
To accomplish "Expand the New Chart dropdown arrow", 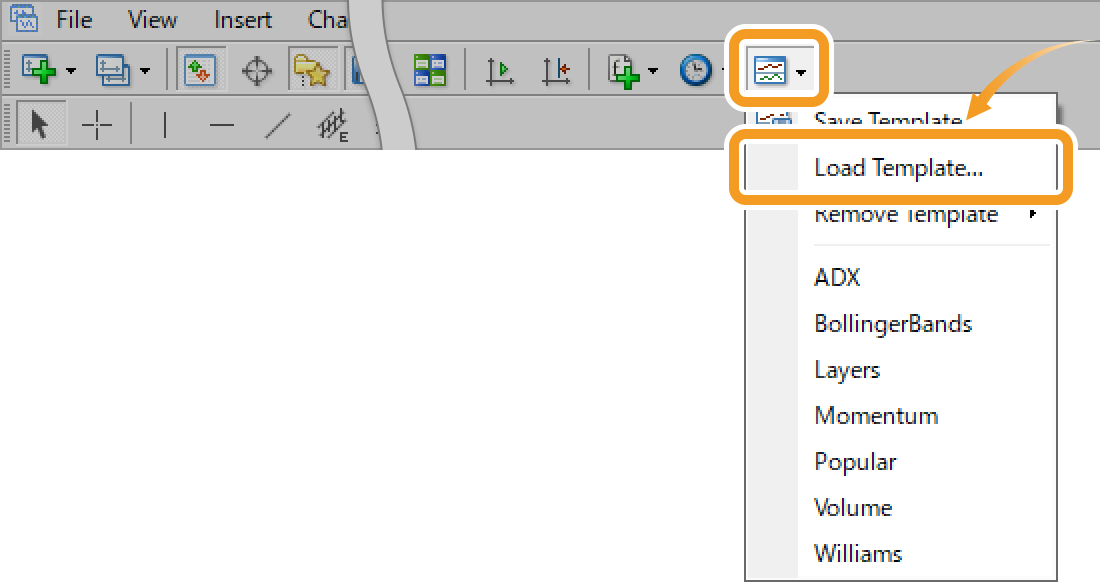I will click(71, 71).
